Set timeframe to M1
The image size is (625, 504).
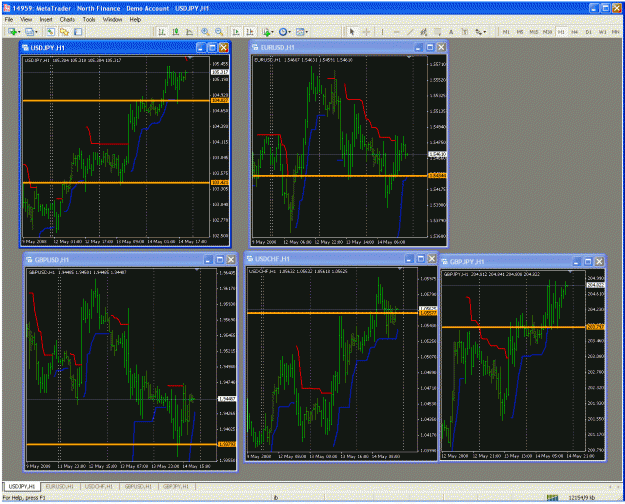pos(506,32)
